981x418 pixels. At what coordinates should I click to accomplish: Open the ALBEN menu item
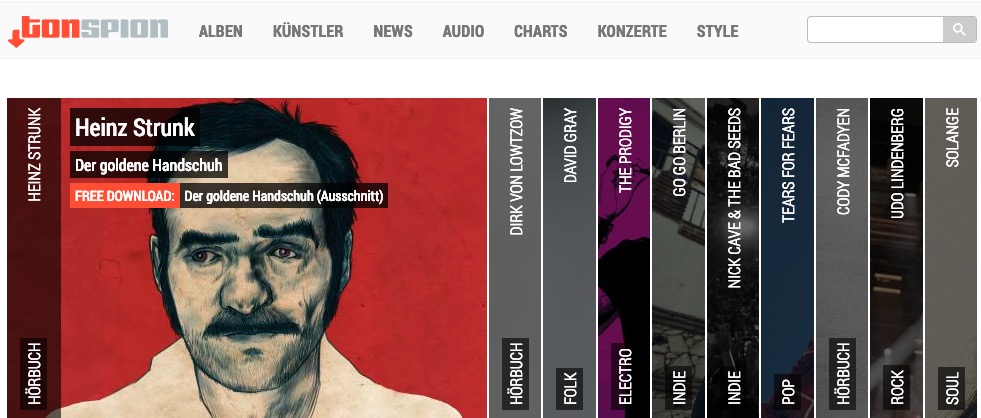click(221, 31)
